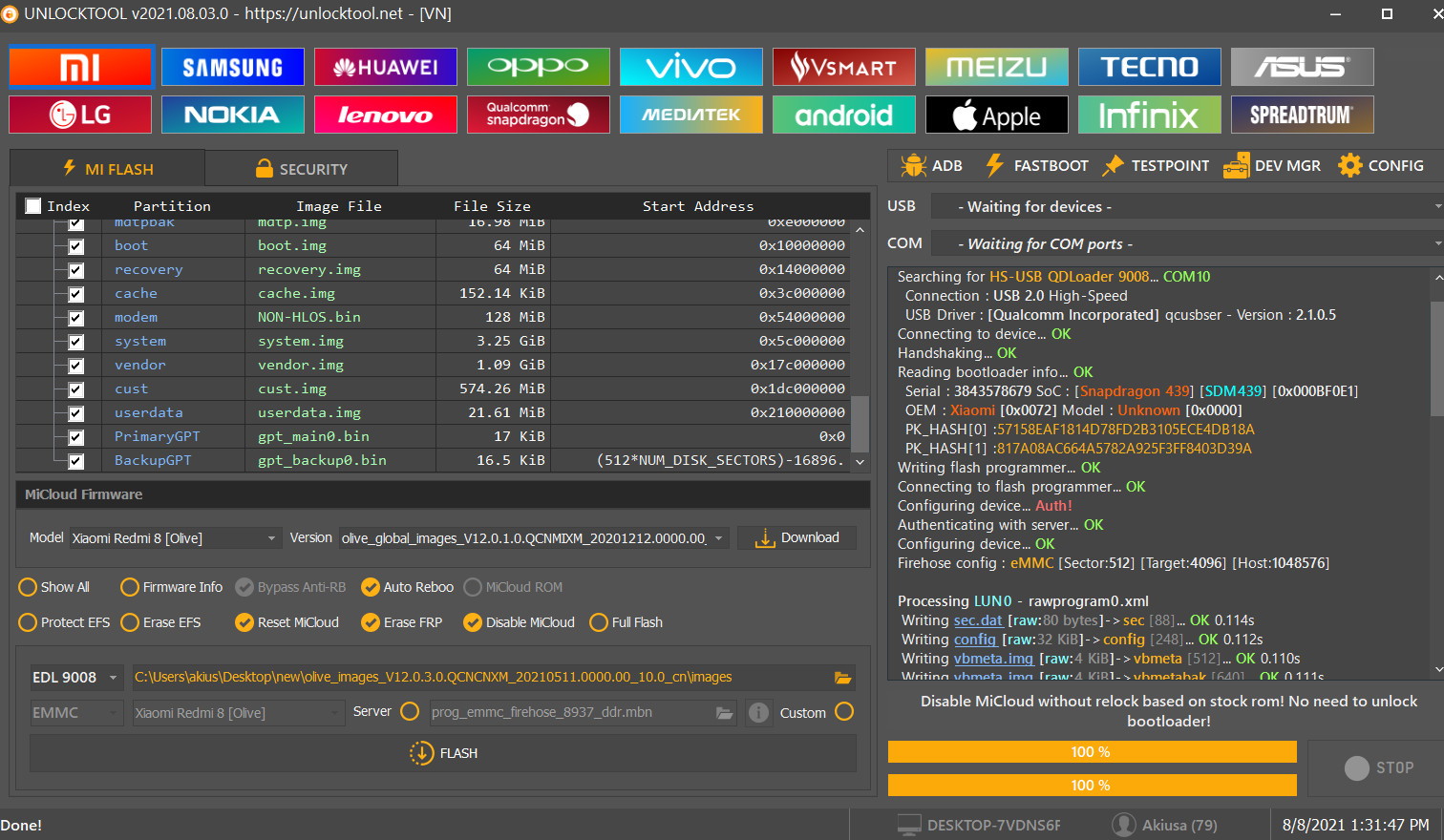1444x840 pixels.
Task: Open the Dev Mgr tool
Action: tap(1272, 165)
